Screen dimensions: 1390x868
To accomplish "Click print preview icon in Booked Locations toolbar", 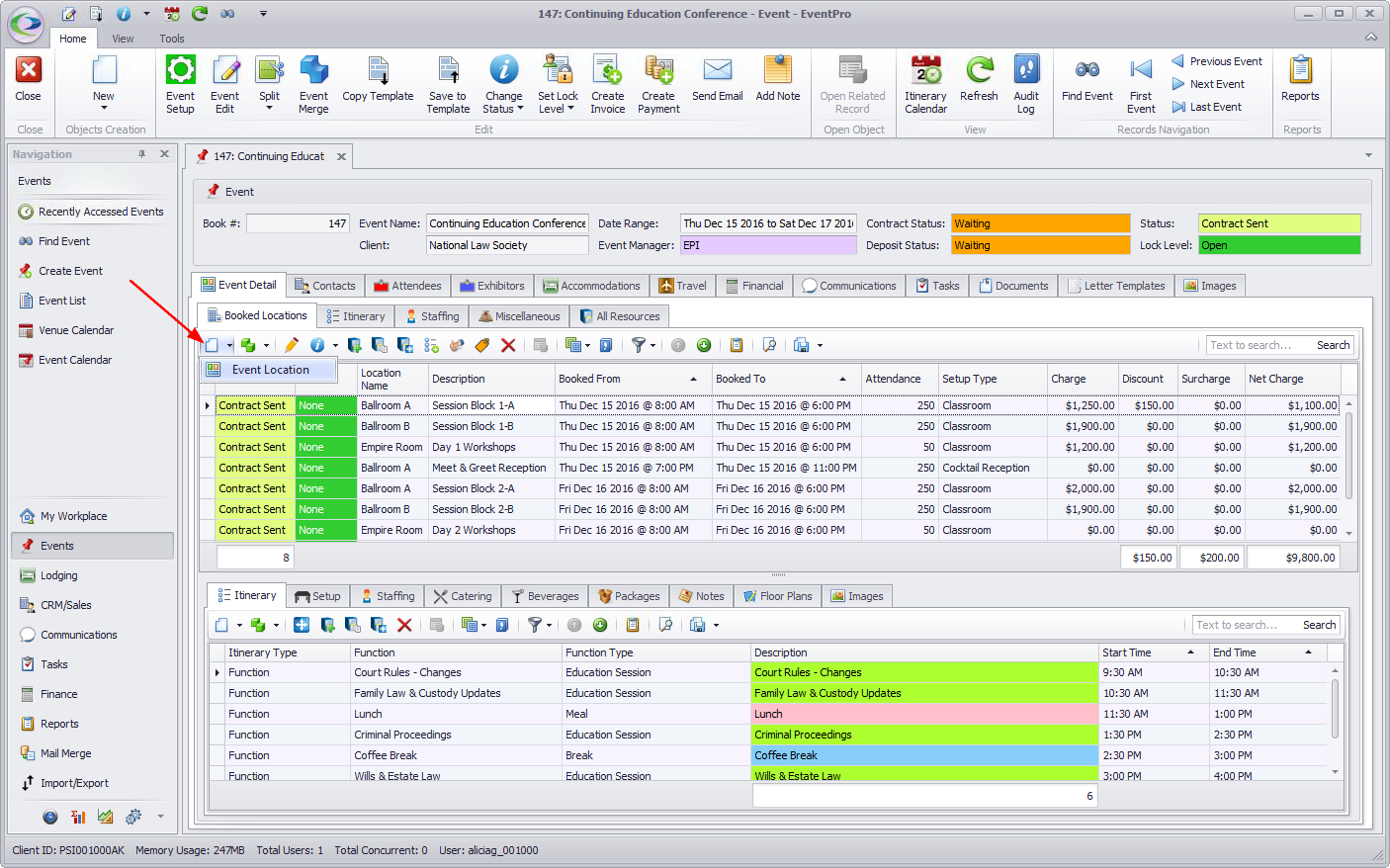I will (x=769, y=345).
